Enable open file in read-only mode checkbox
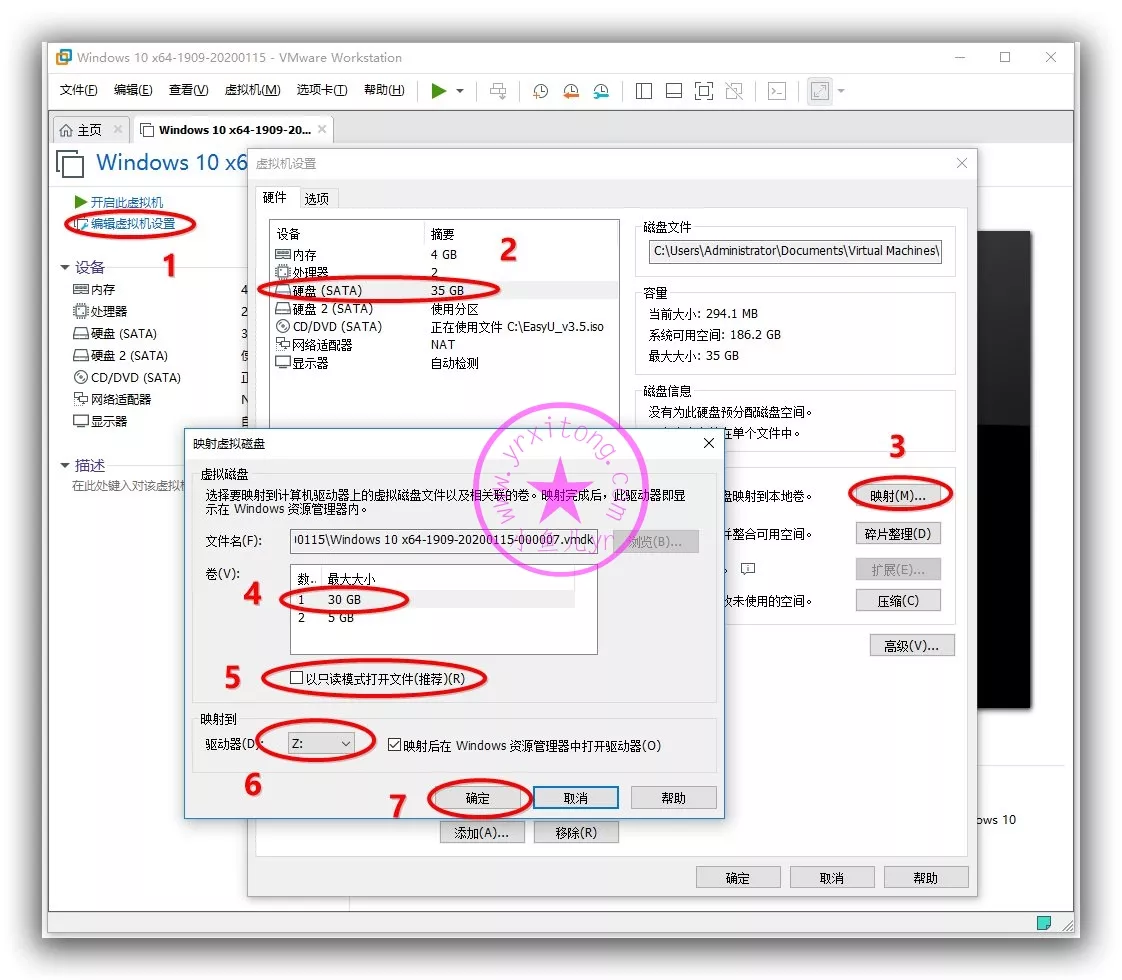The image size is (1122, 980). click(x=296, y=678)
